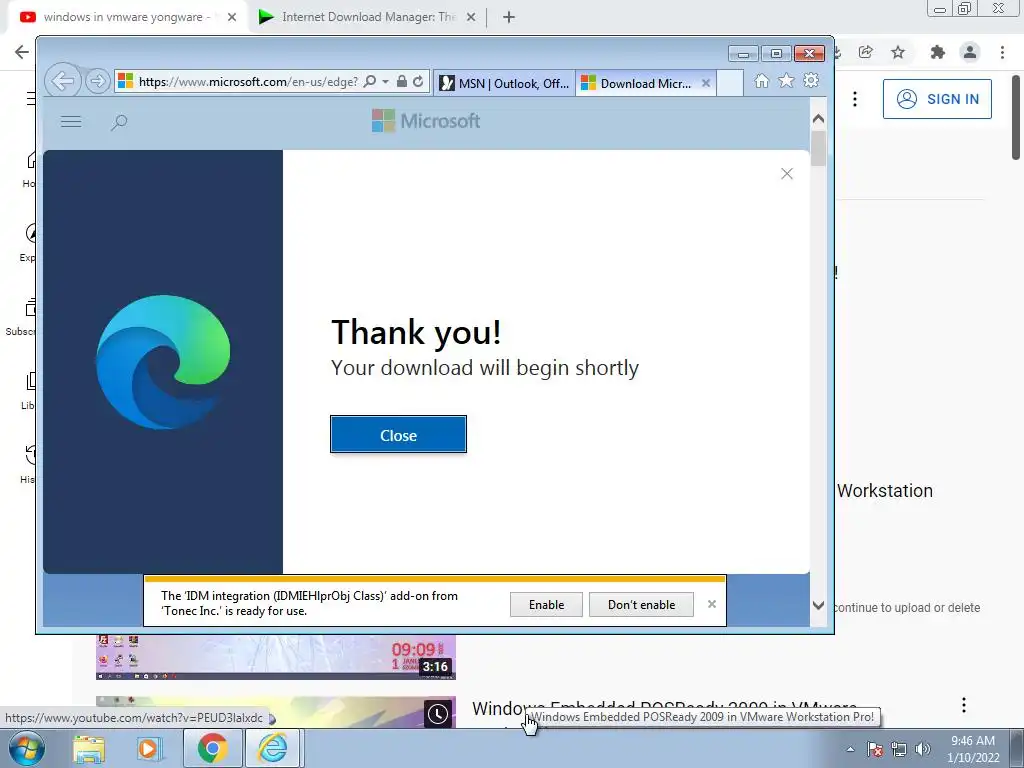Screen dimensions: 1024x768
Task: Open Windows Media Player from taskbar
Action: (148, 748)
